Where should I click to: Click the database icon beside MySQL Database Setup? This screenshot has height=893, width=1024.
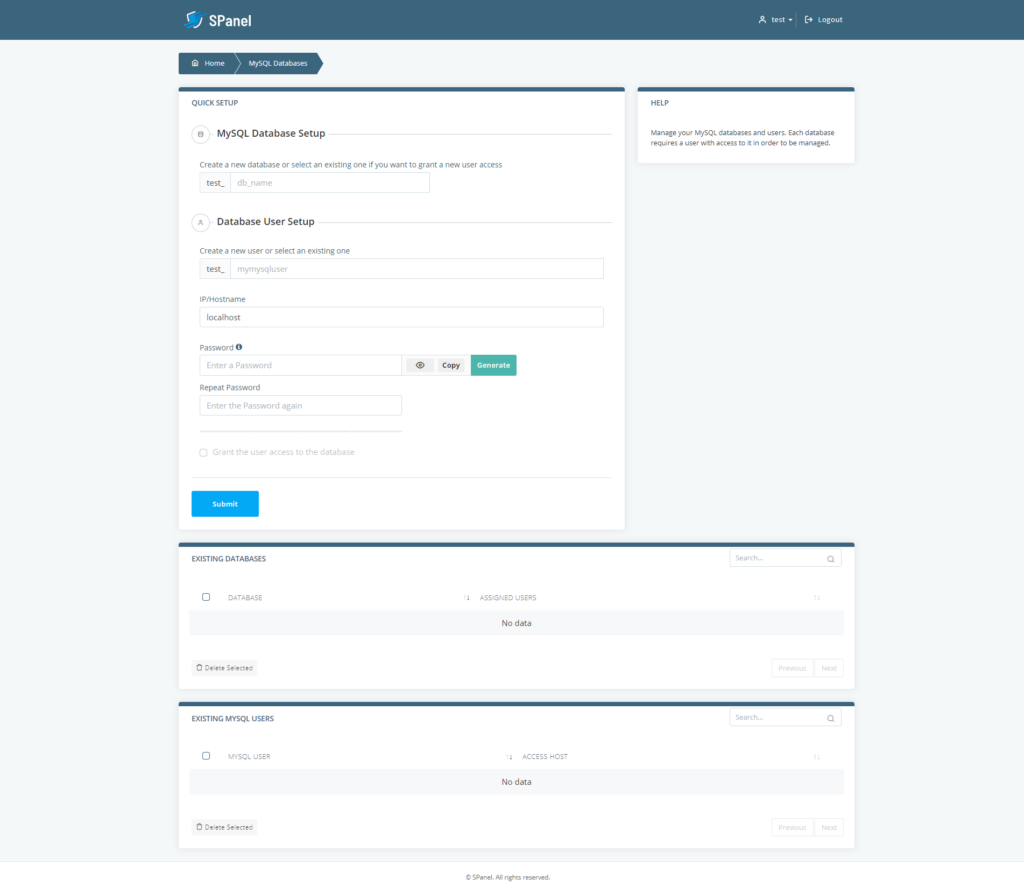(x=200, y=134)
